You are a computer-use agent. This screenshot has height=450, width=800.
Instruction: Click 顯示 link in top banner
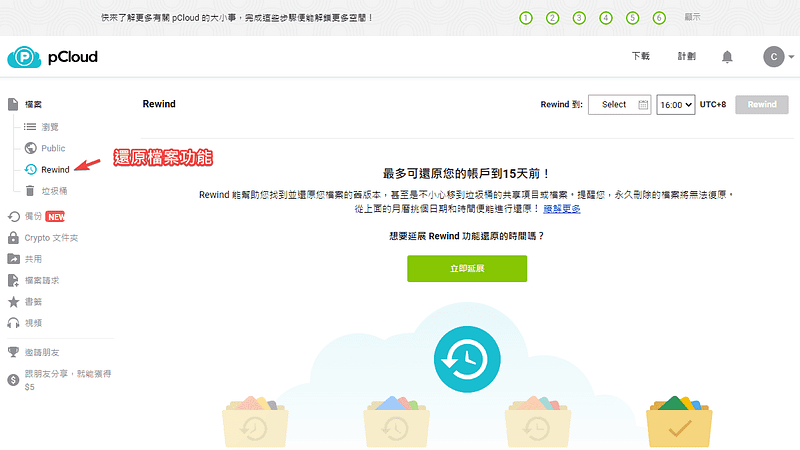pos(692,17)
